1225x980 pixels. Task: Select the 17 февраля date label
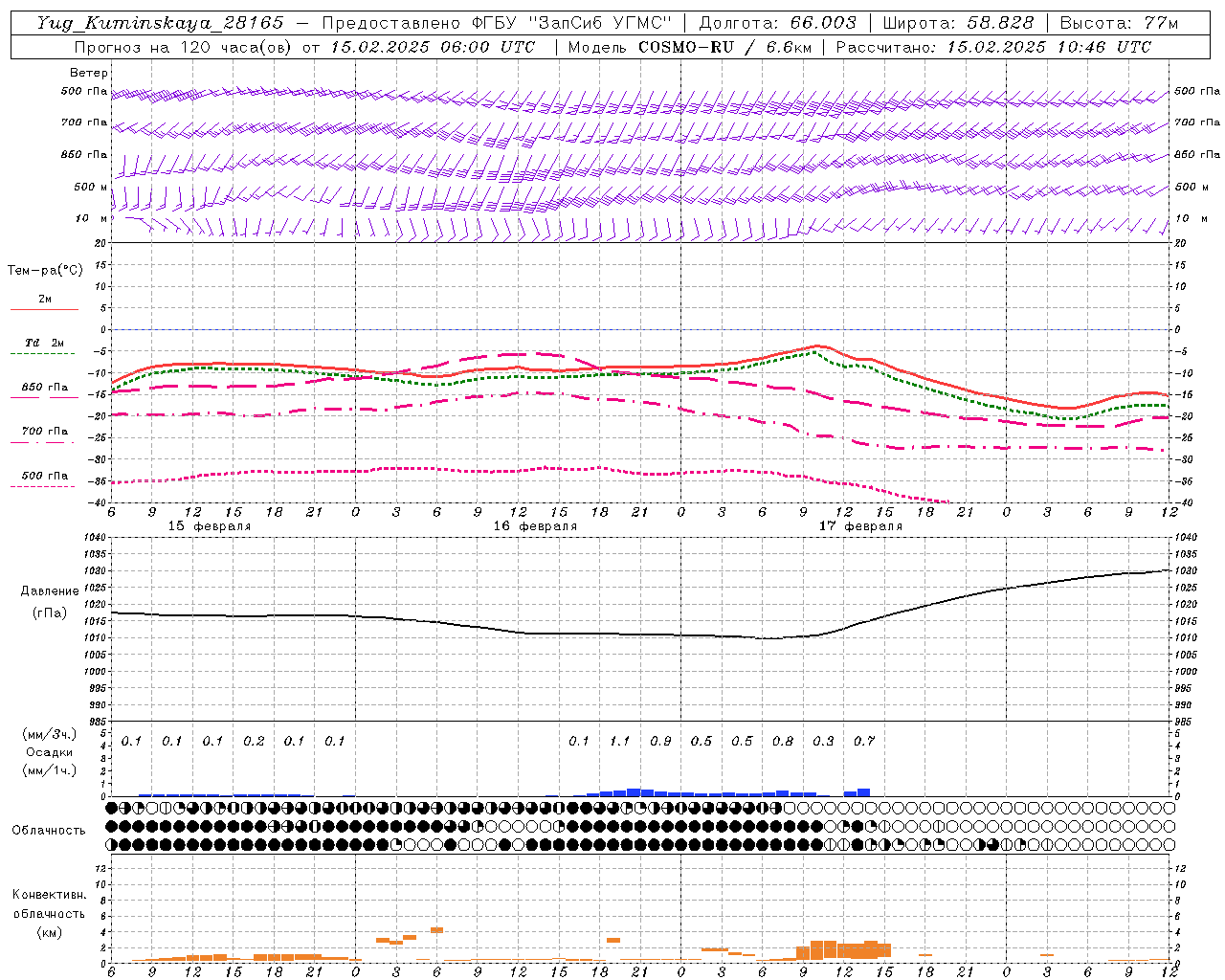click(860, 526)
